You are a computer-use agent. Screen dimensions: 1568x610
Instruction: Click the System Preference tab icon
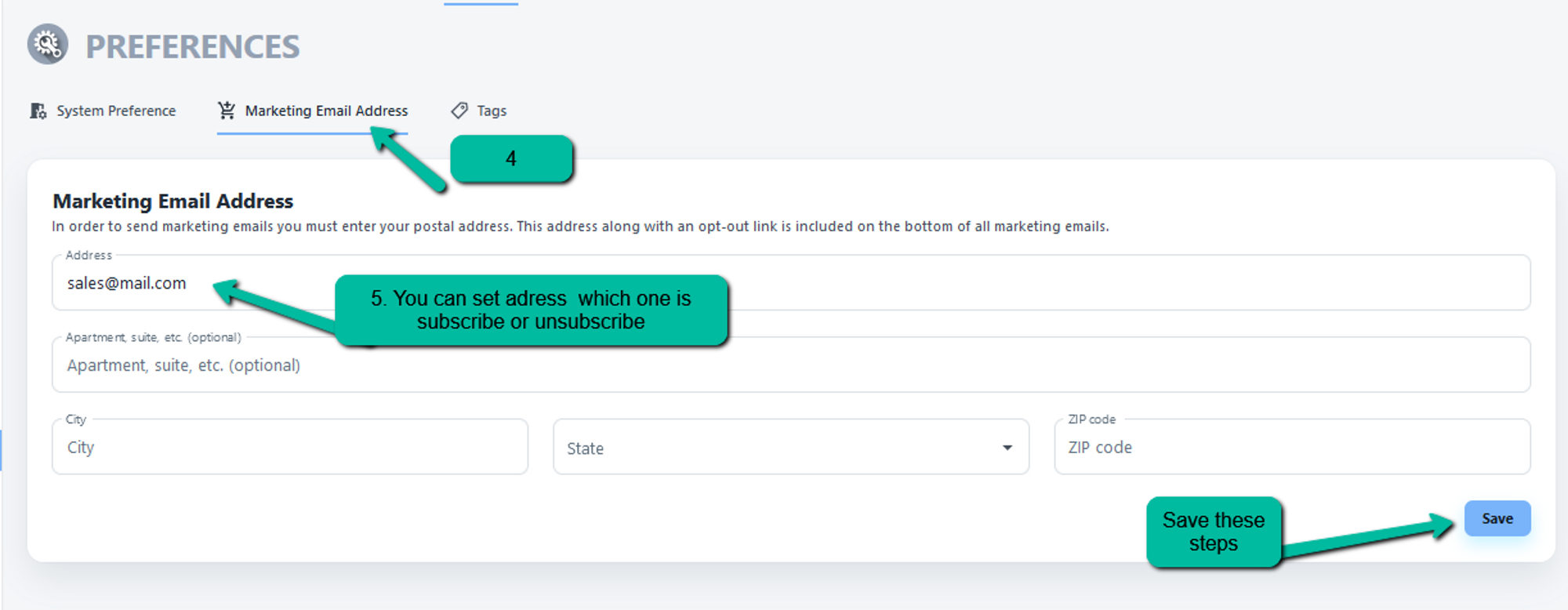pyautogui.click(x=38, y=111)
